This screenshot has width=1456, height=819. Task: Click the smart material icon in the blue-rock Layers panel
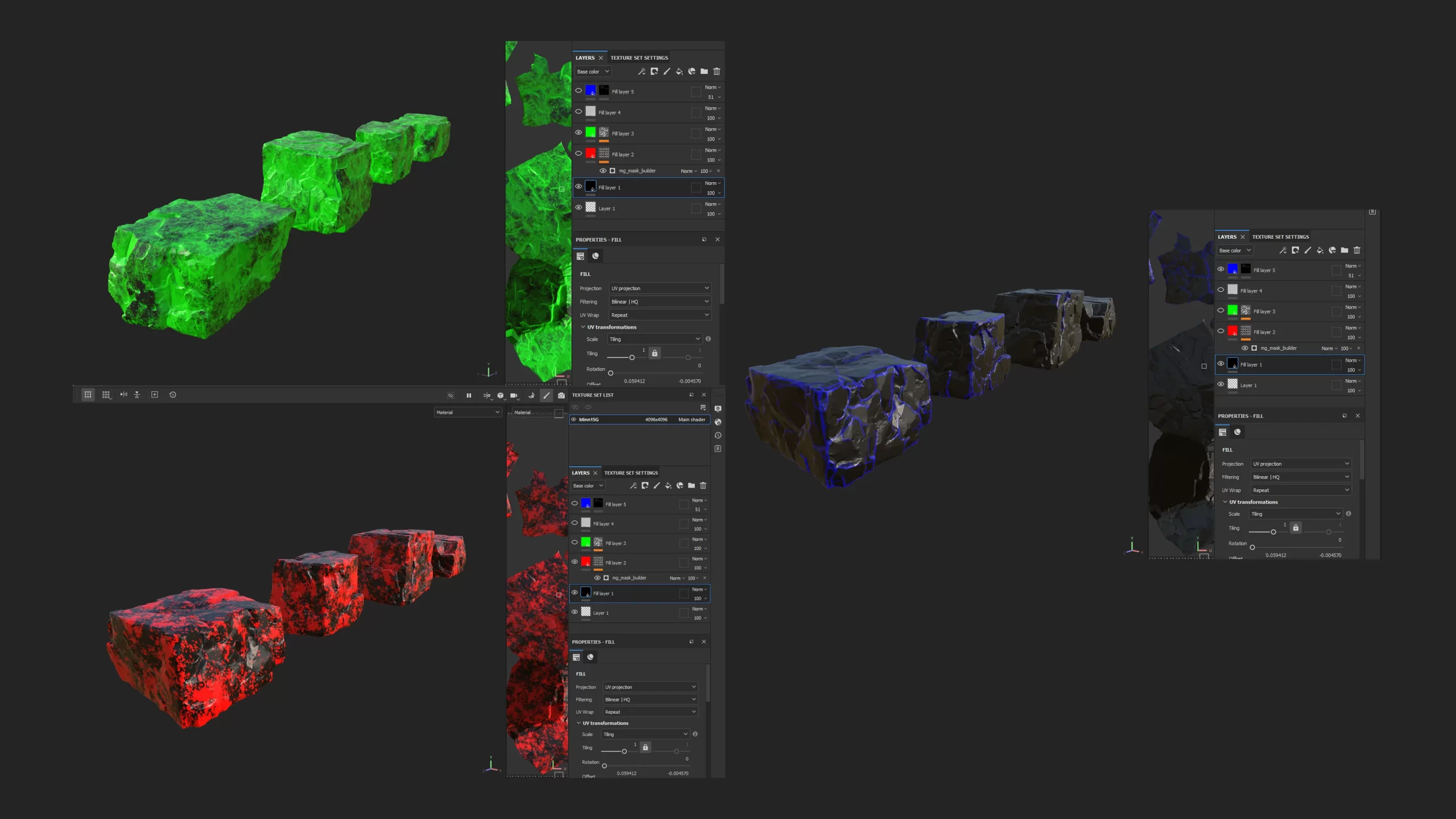click(1333, 250)
